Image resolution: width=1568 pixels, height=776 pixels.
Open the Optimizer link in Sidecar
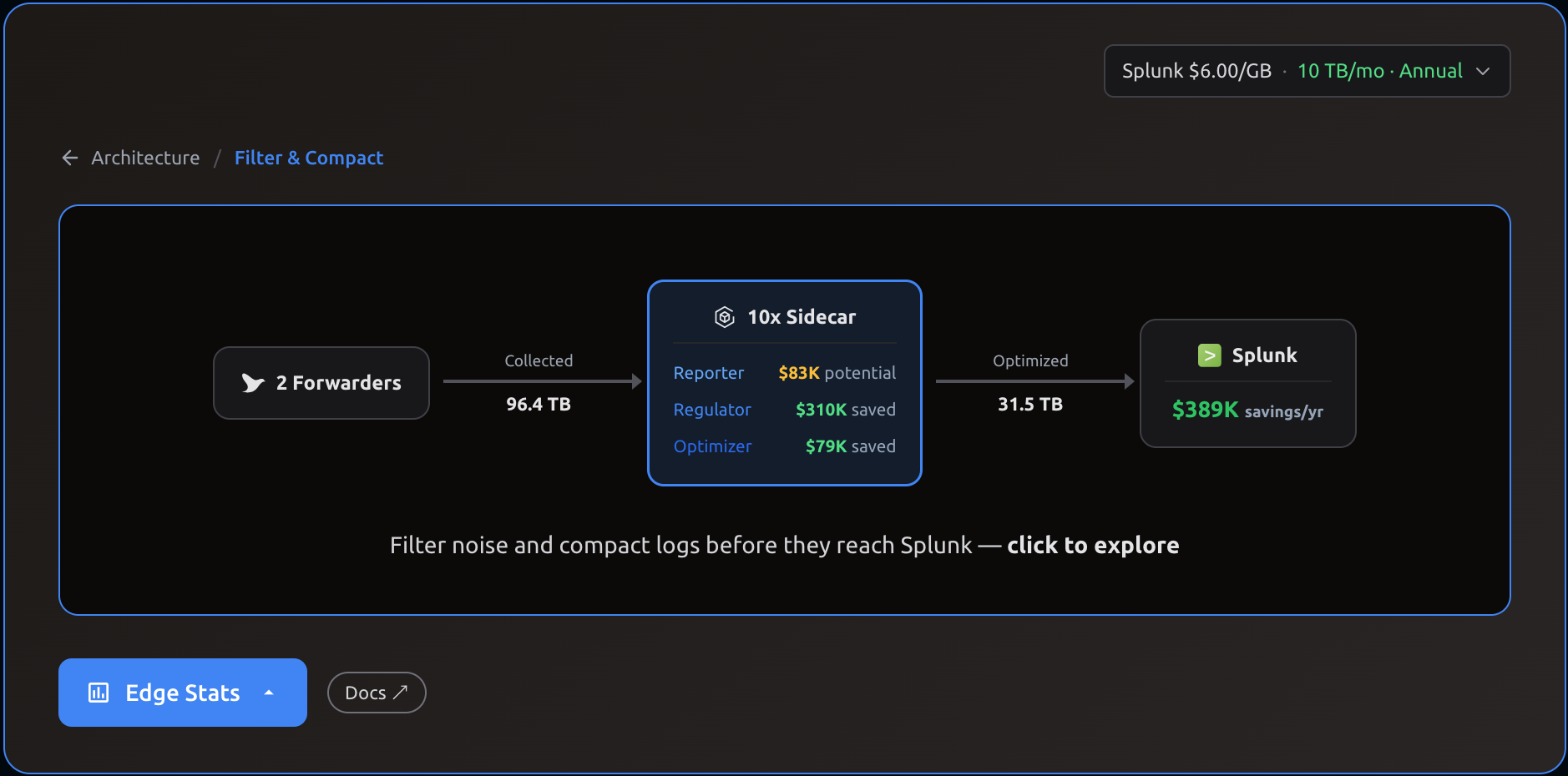pos(712,446)
